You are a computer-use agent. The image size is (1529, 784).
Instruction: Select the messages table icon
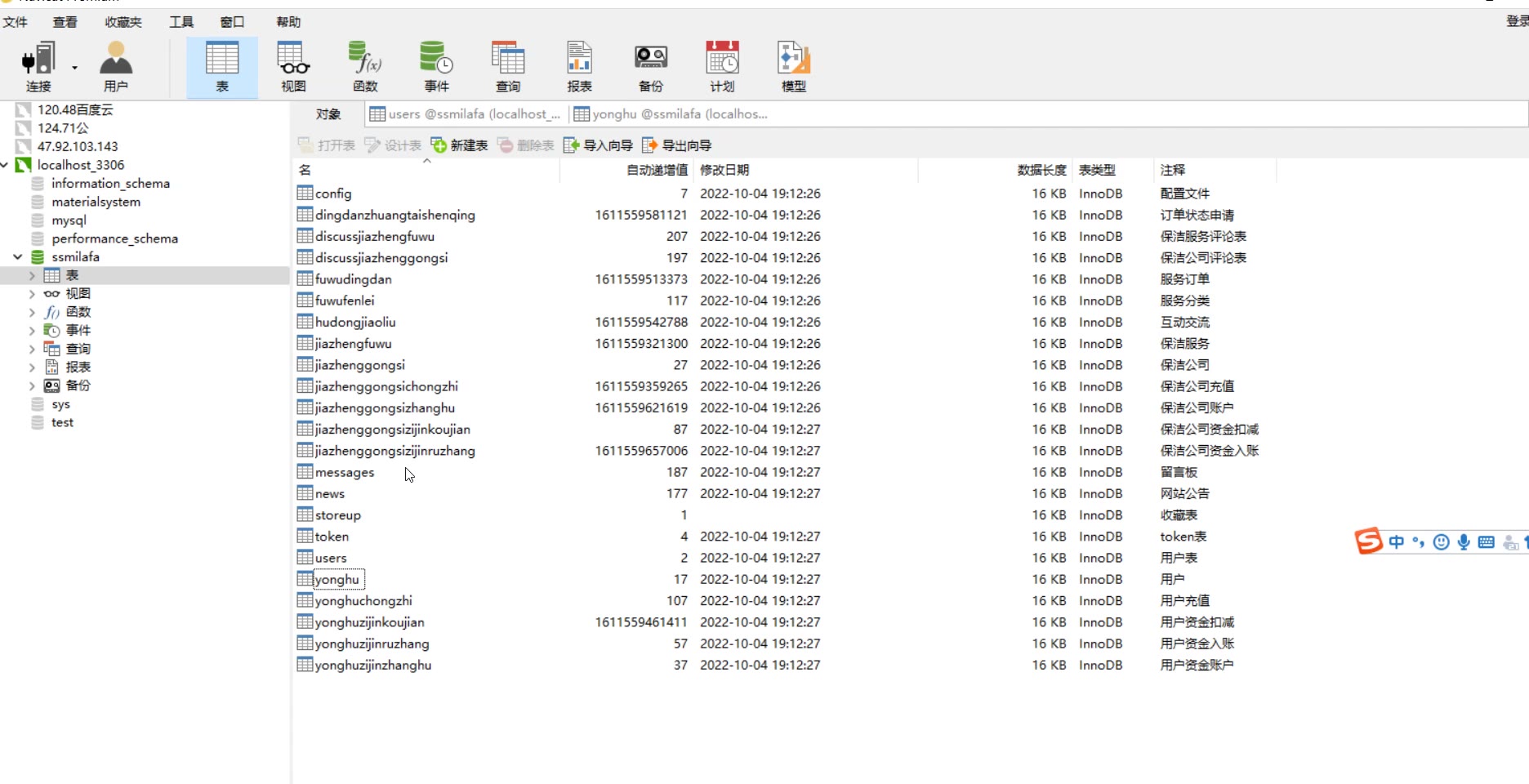305,471
